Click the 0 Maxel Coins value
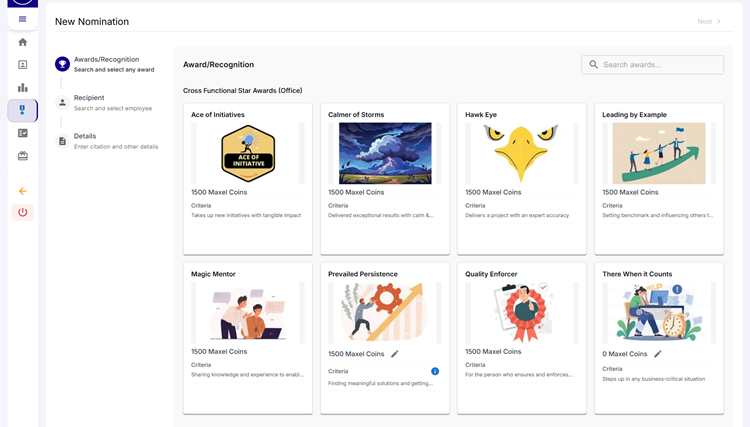 (625, 354)
